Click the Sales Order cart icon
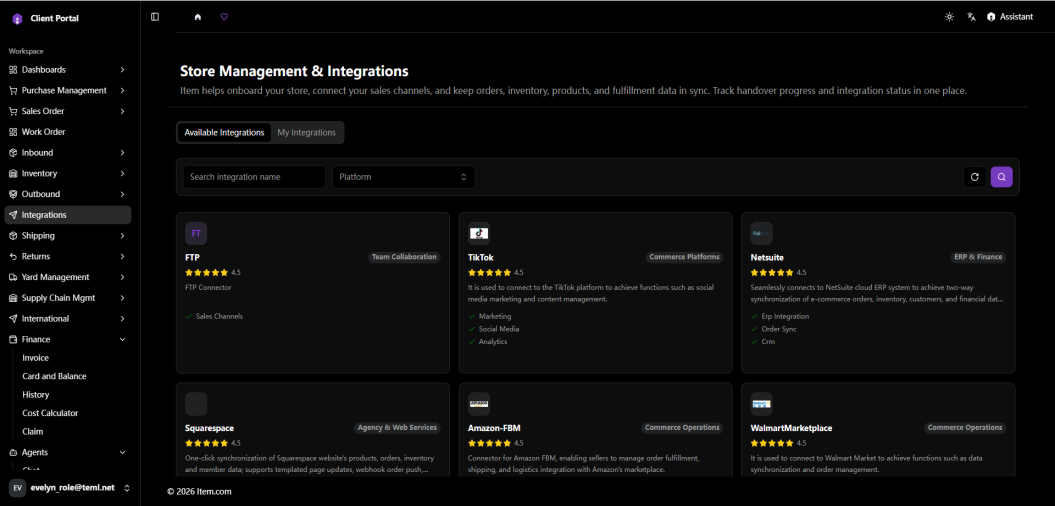 [13, 111]
